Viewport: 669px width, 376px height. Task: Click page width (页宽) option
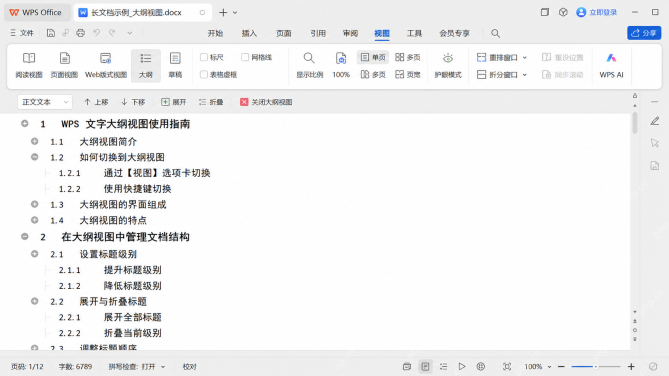[407, 75]
